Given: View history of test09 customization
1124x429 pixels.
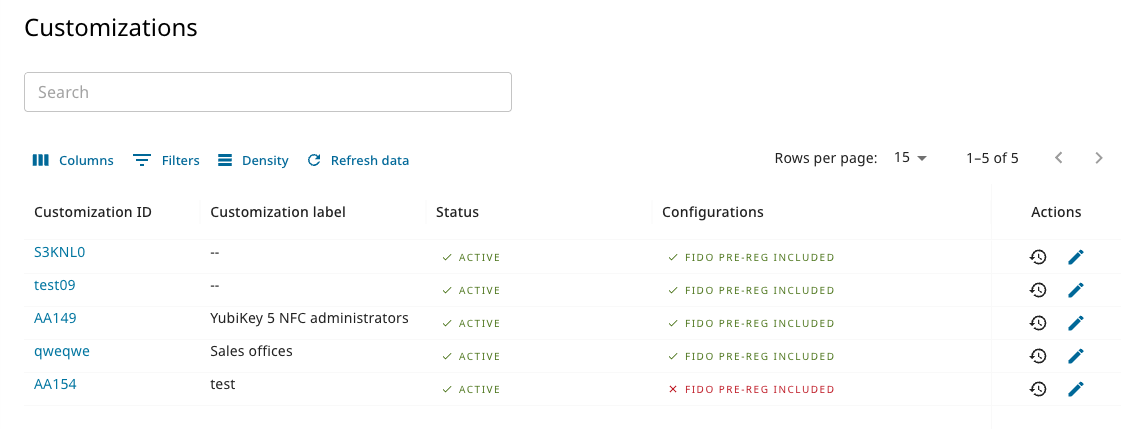Looking at the screenshot, I should point(1038,290).
